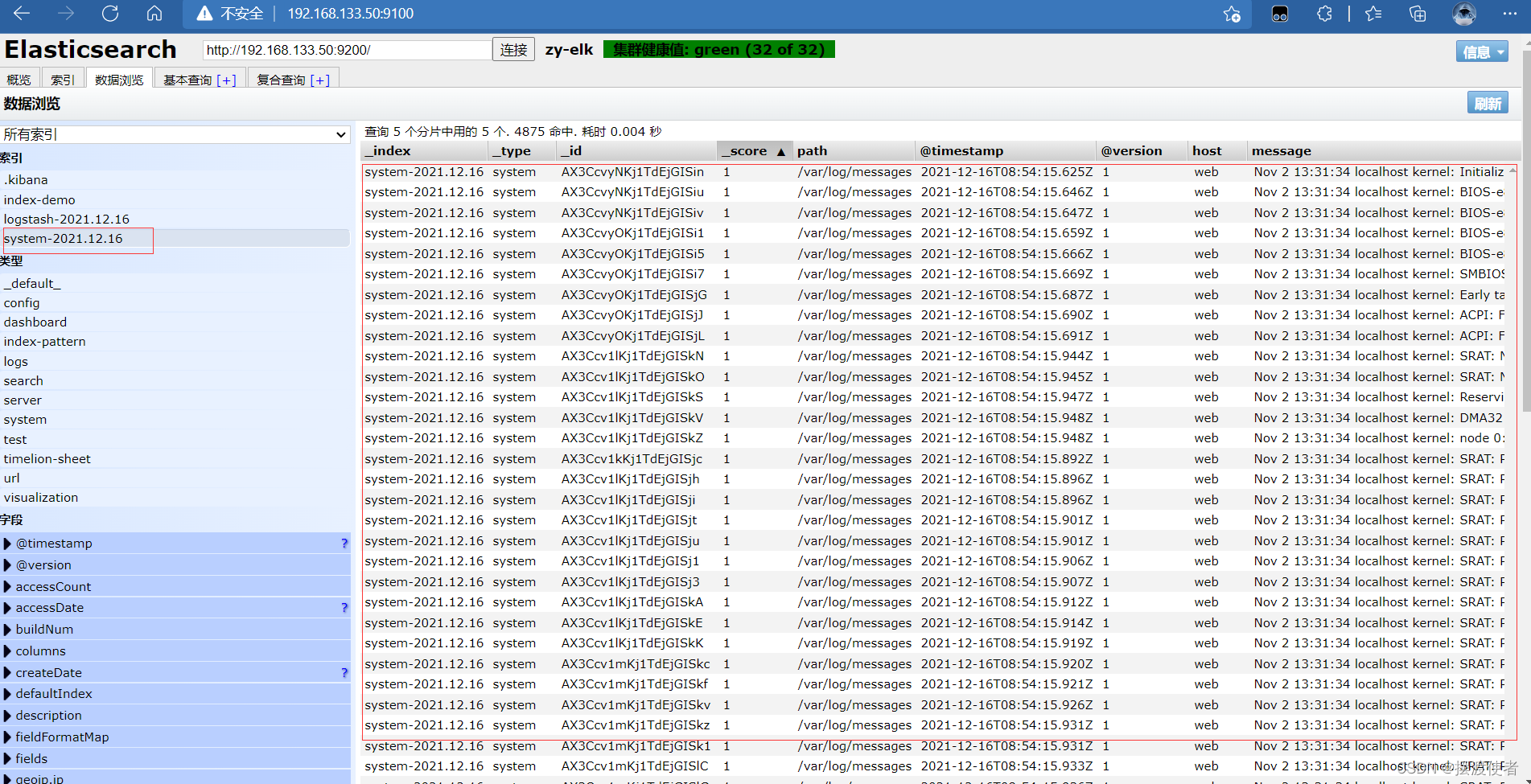This screenshot has width=1531, height=784.
Task: Click the 刷新 refresh button
Action: click(1488, 104)
